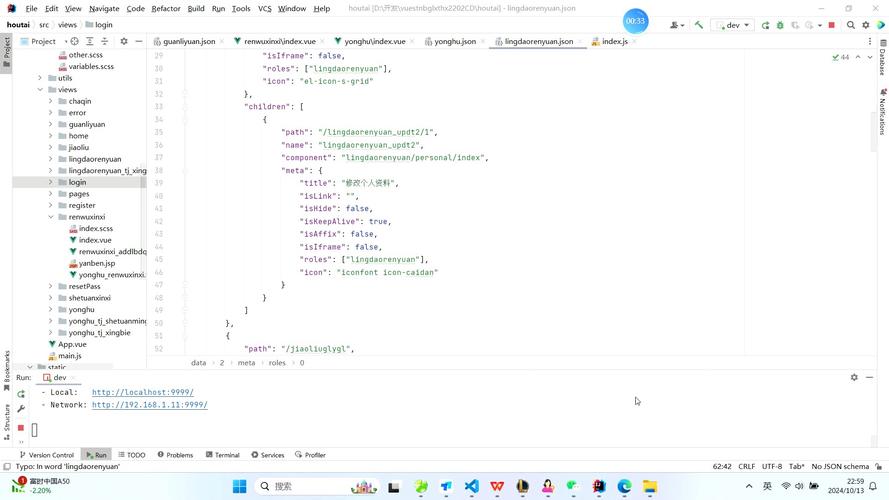Select App.vue in the project tree
The width and height of the screenshot is (889, 500).
(72, 344)
